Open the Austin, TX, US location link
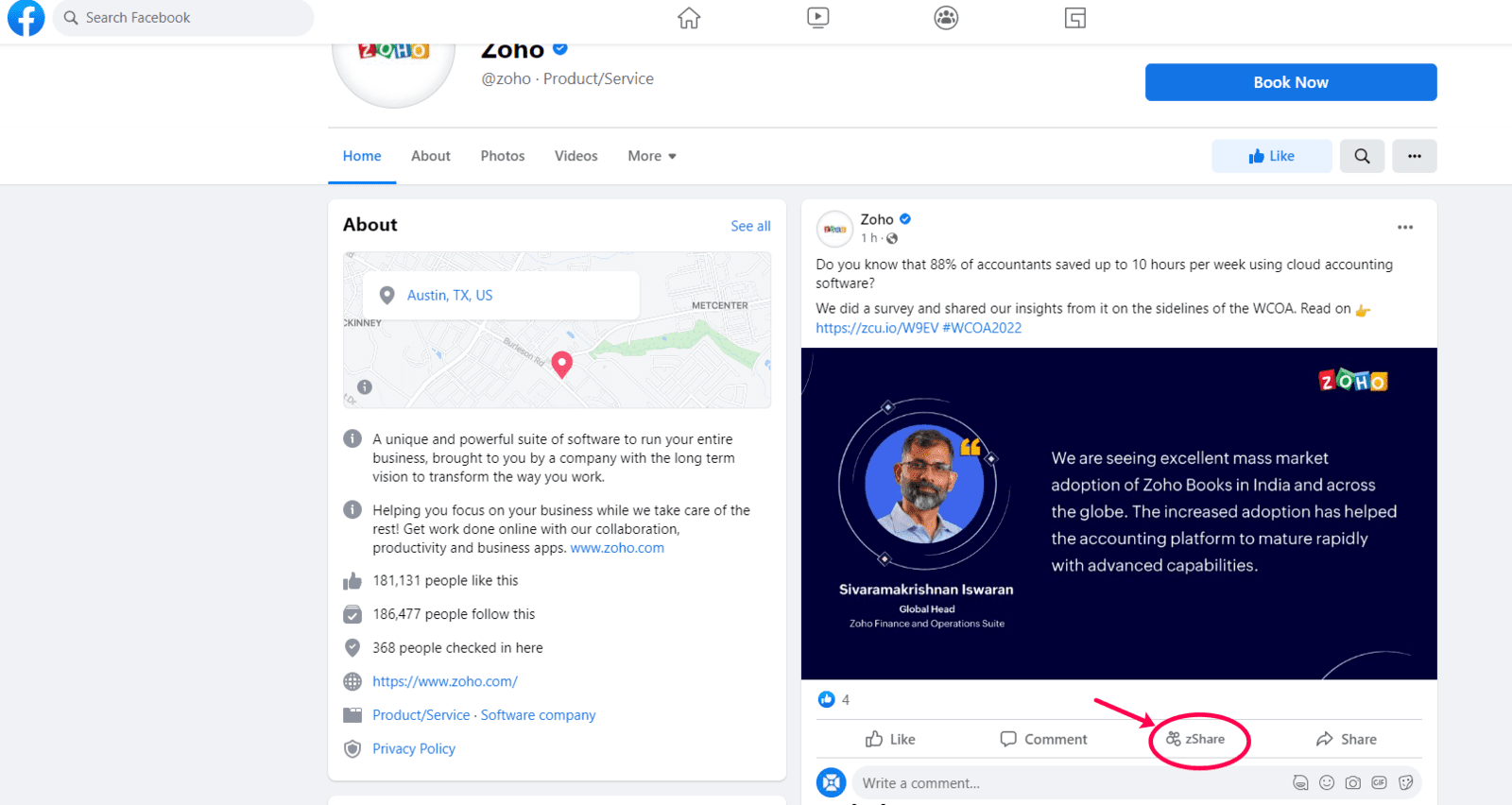The width and height of the screenshot is (1512, 805). pyautogui.click(x=450, y=296)
